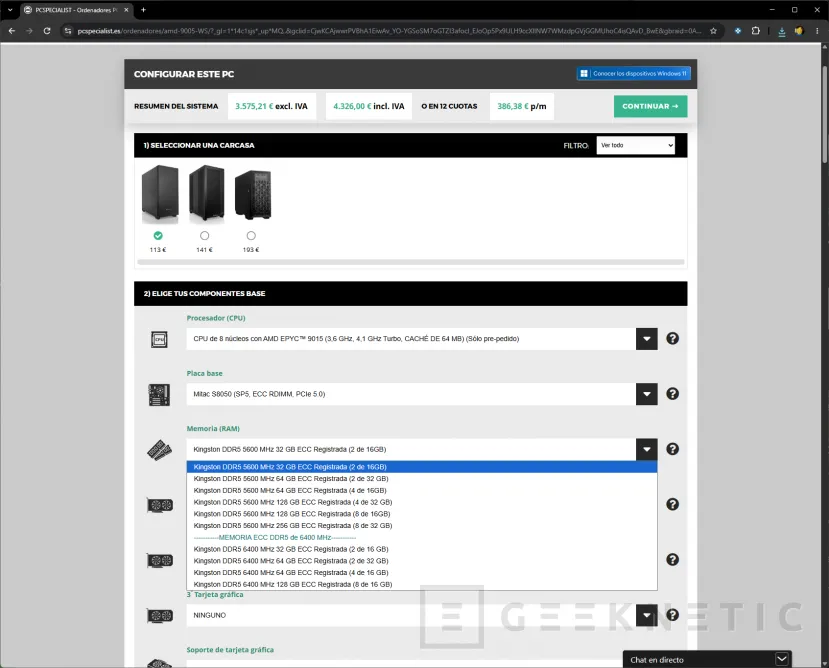829x668 pixels.
Task: Close the PCSPECIALIST tab
Action: pyautogui.click(x=126, y=10)
